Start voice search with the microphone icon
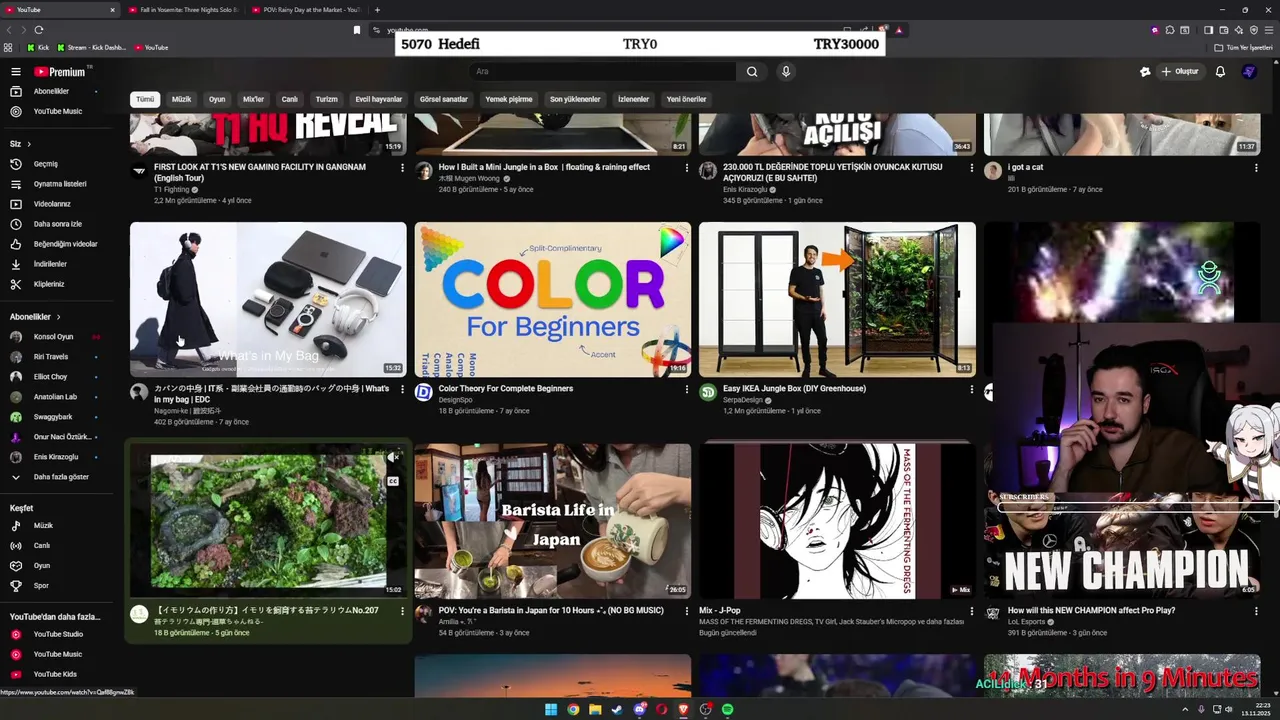1280x720 pixels. 786,72
